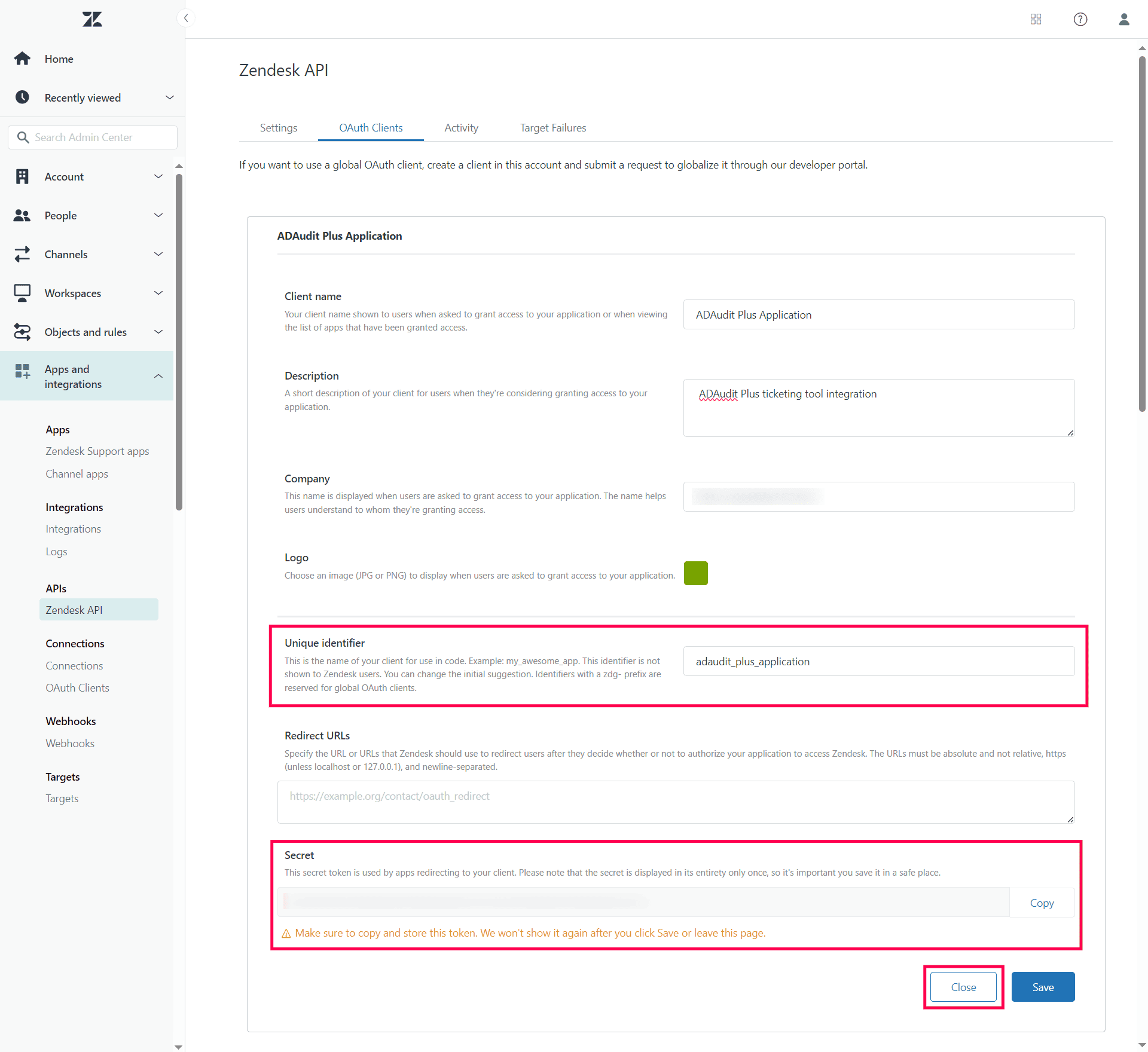The image size is (1148, 1052).
Task: Open the help question mark icon
Action: (1080, 19)
